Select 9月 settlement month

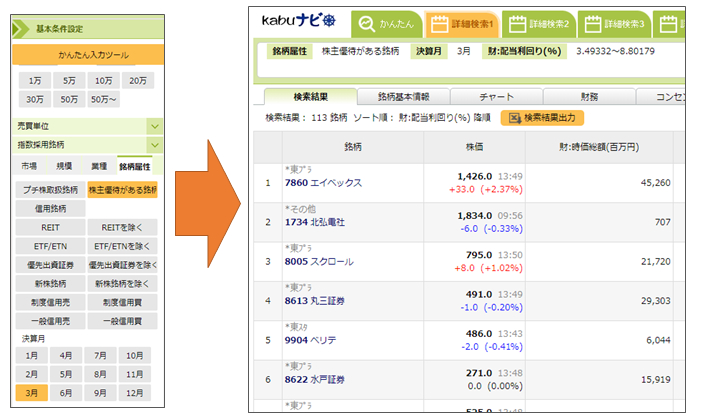tap(100, 393)
